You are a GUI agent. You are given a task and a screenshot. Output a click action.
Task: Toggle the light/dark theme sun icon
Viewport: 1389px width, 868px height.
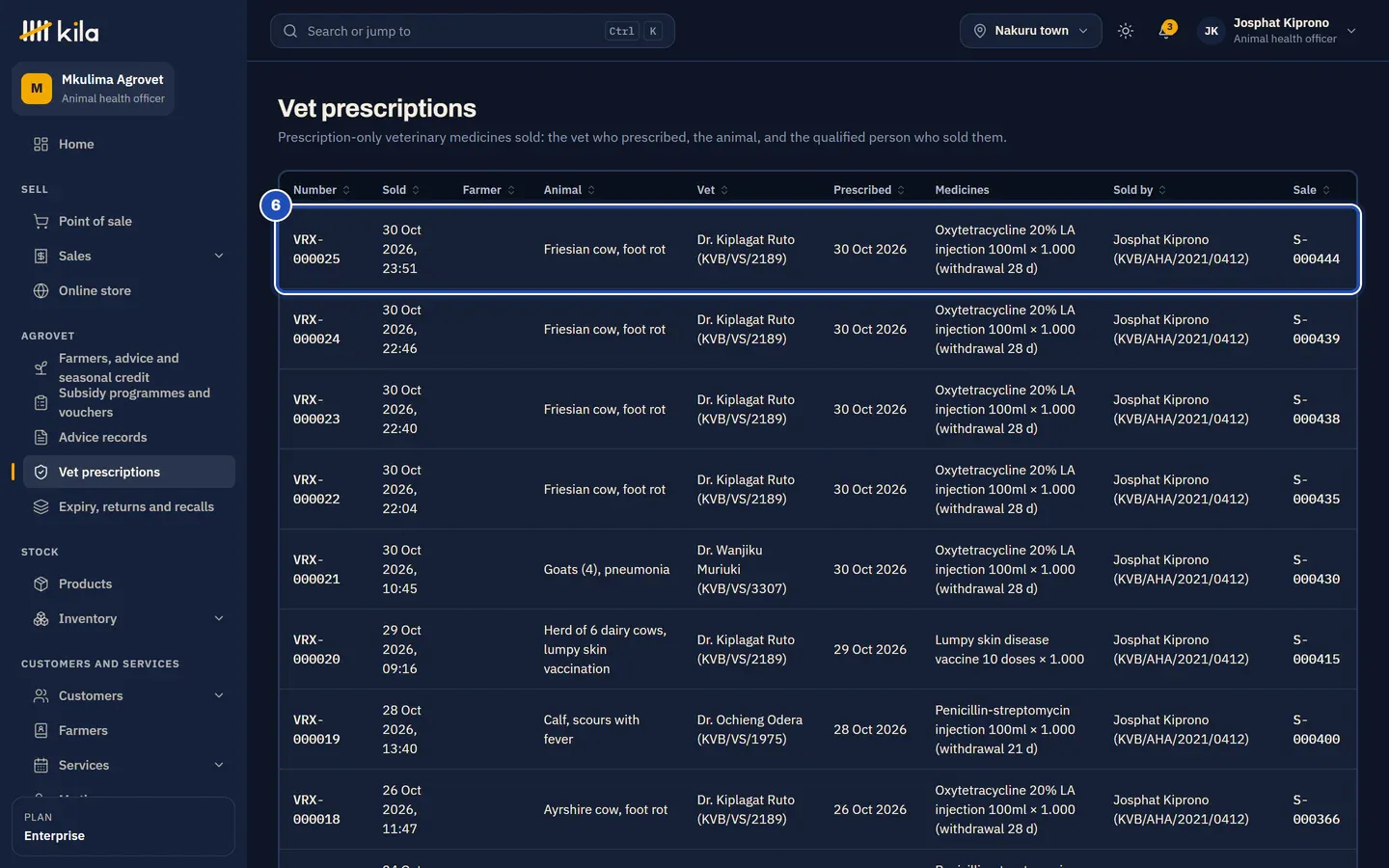[1125, 31]
